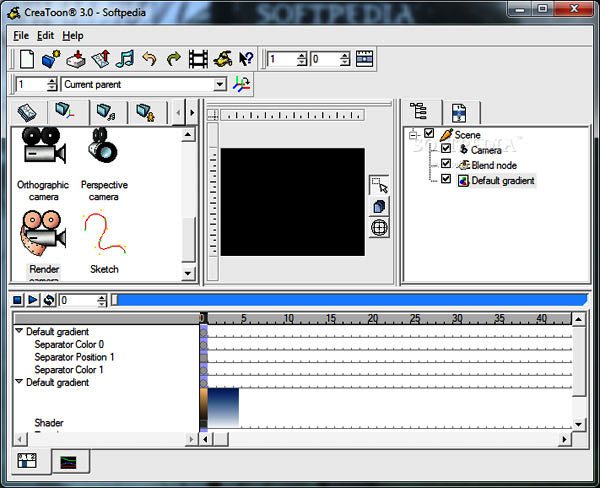This screenshot has height=488, width=600.
Task: Click the blue gradient block in Shader track
Action: pos(223,407)
